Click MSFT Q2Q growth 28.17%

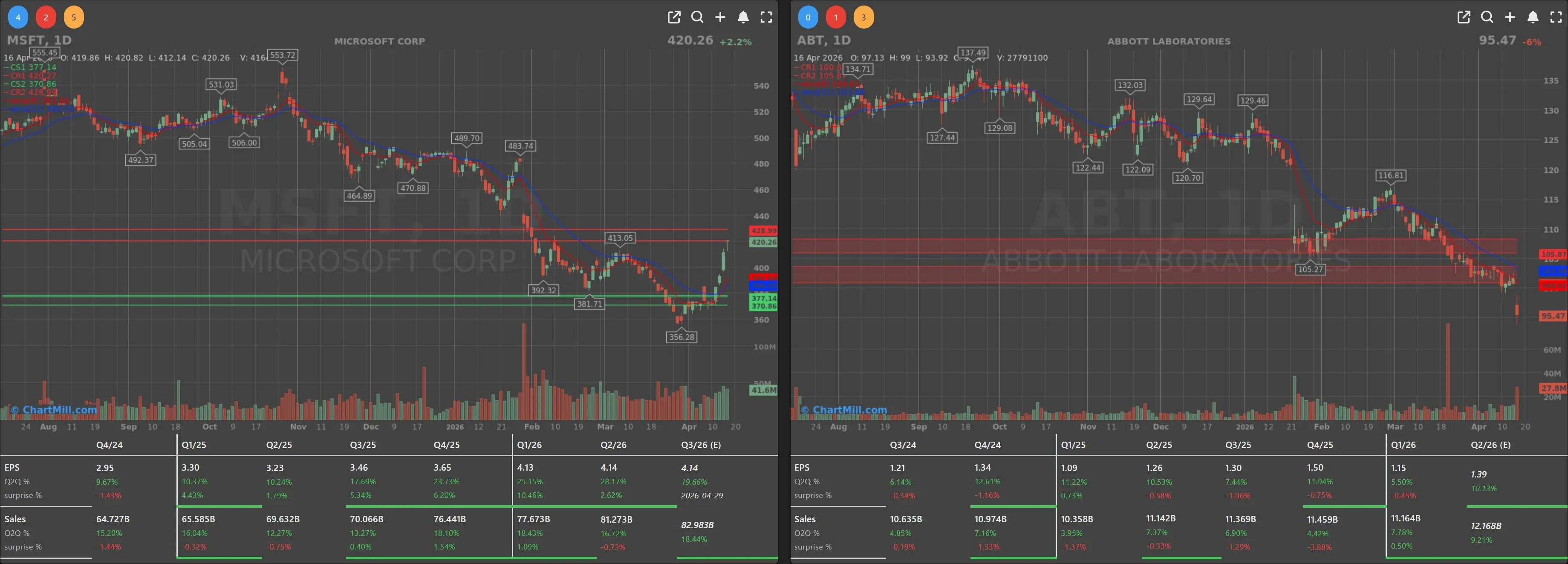[x=614, y=482]
